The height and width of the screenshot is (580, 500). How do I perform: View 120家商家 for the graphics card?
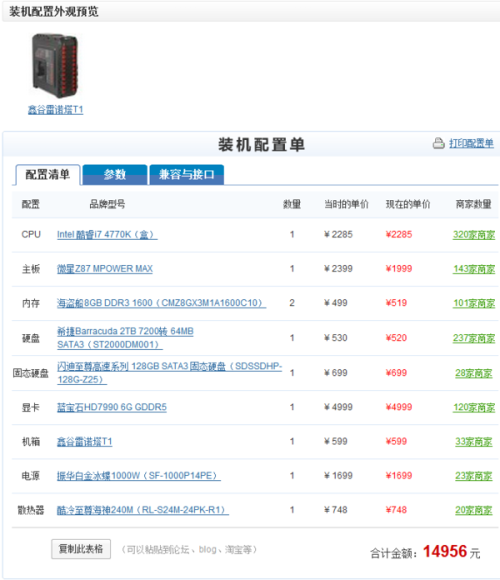[x=474, y=408]
